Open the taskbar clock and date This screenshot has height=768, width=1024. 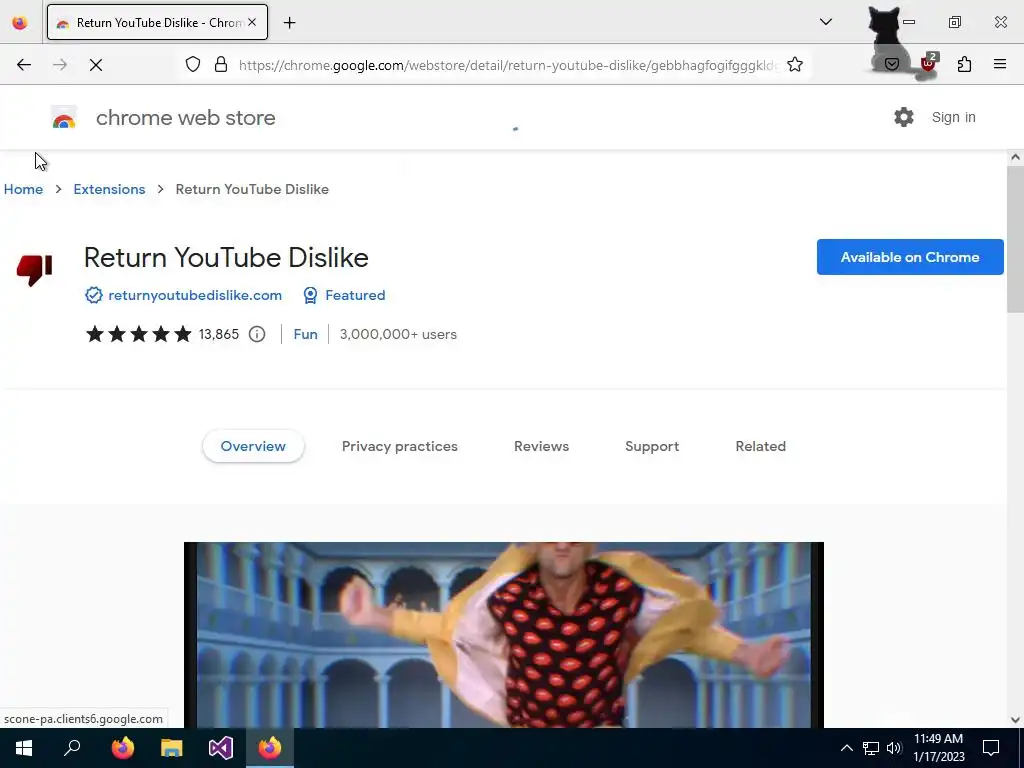click(x=938, y=748)
